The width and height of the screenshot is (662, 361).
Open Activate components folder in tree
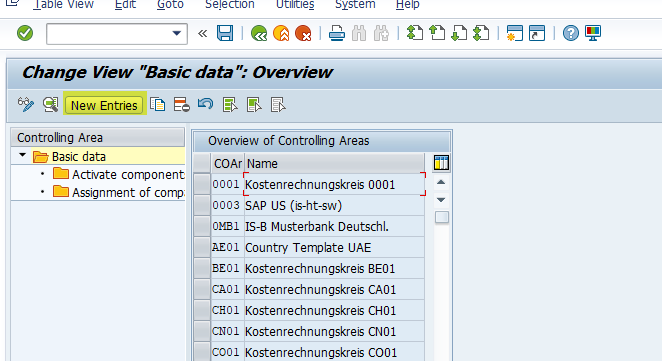pos(119,174)
